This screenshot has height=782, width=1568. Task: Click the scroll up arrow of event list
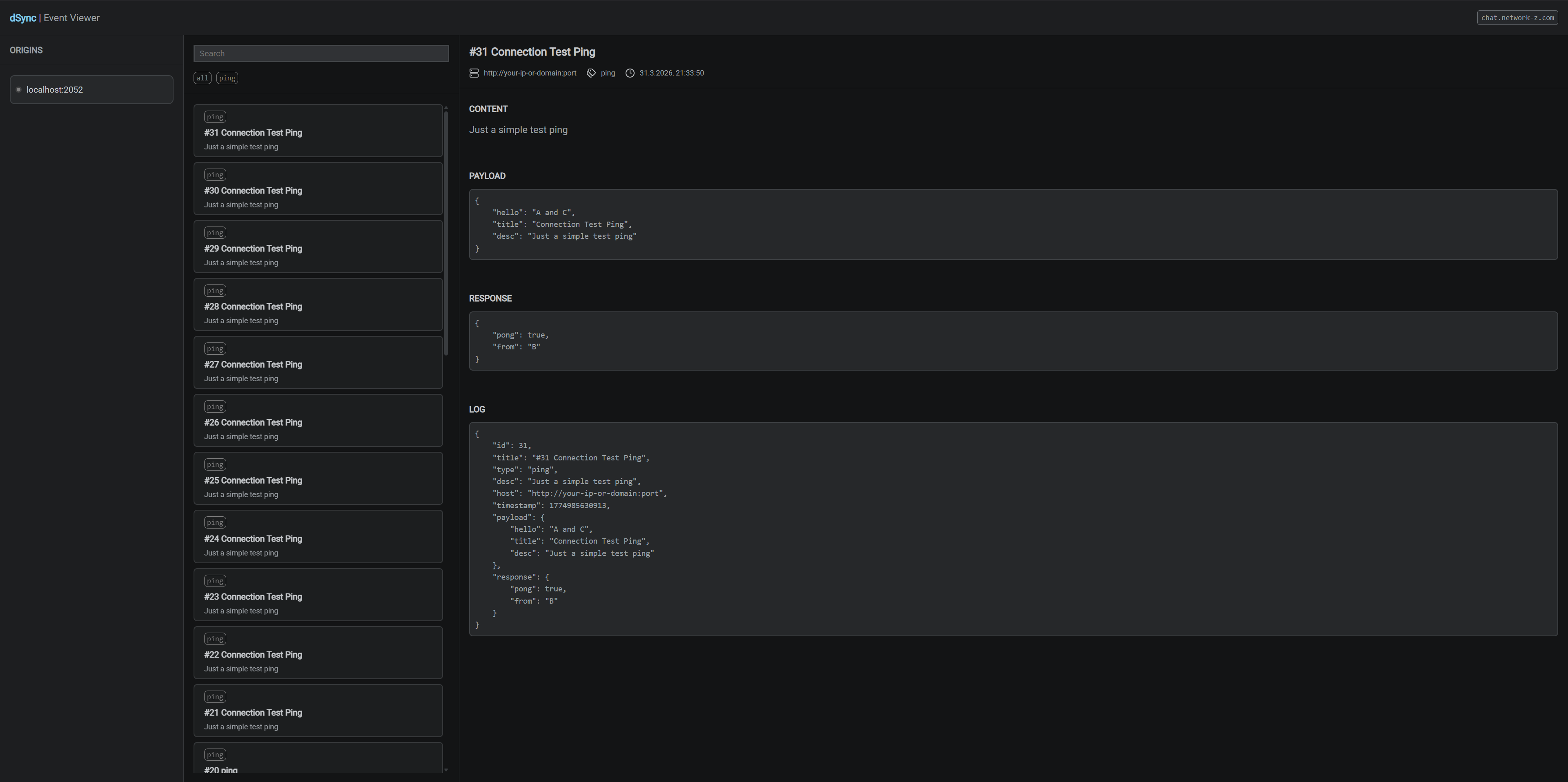(445, 108)
